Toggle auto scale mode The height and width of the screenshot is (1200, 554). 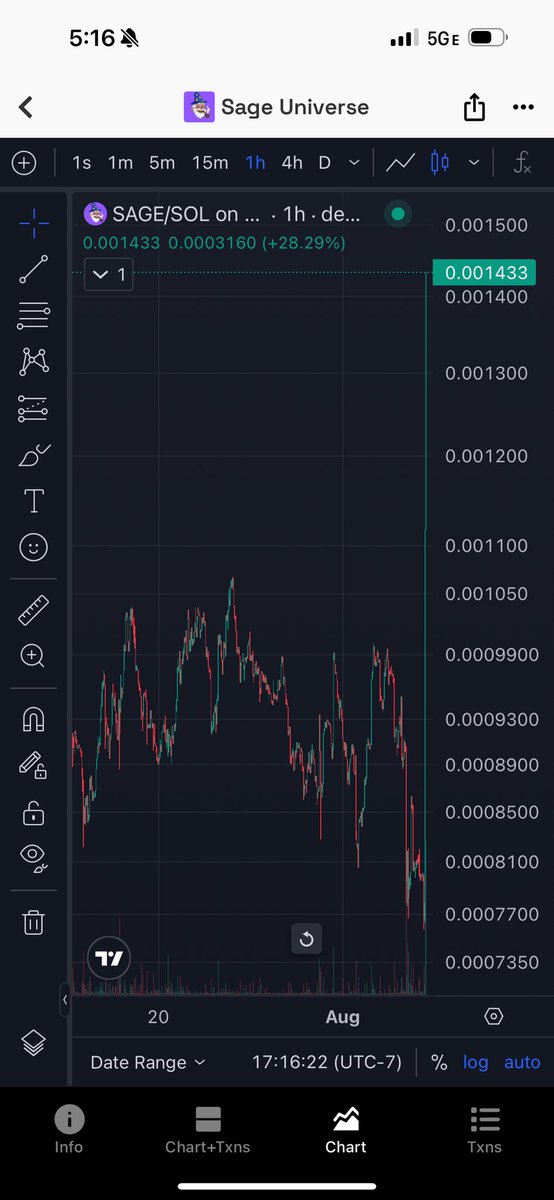(522, 1062)
